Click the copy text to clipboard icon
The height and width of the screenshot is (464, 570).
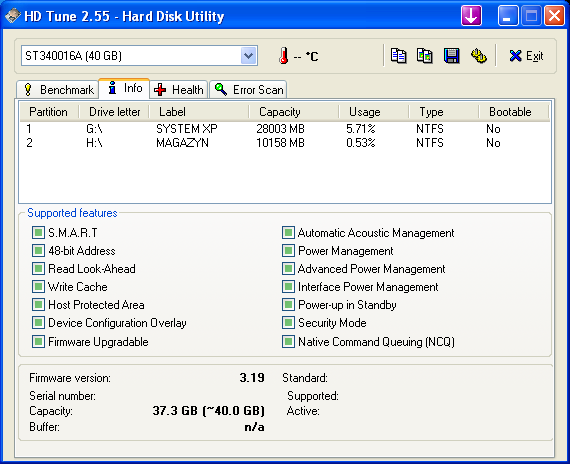pyautogui.click(x=398, y=56)
